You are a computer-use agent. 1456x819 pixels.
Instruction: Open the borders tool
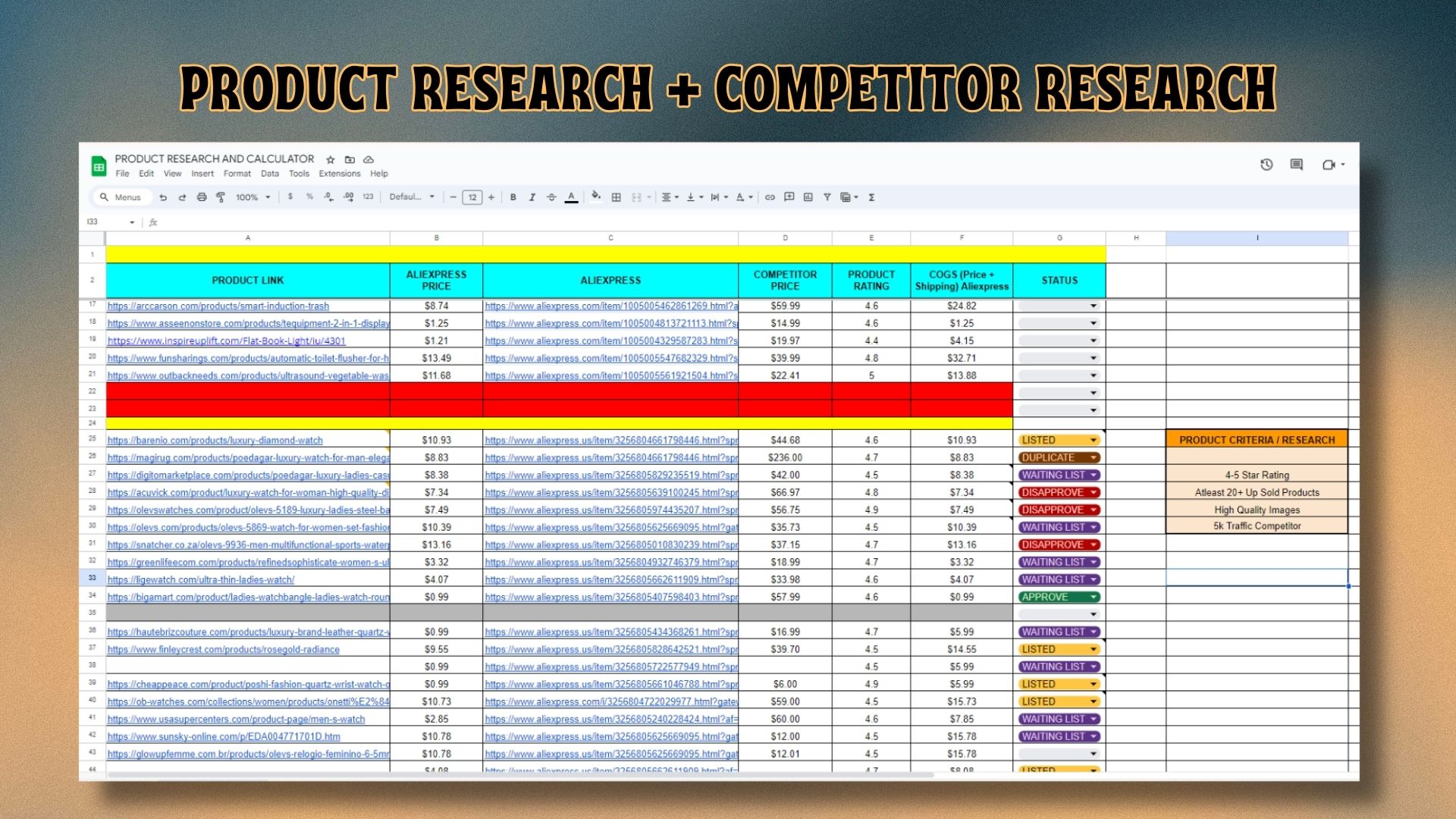coord(617,197)
